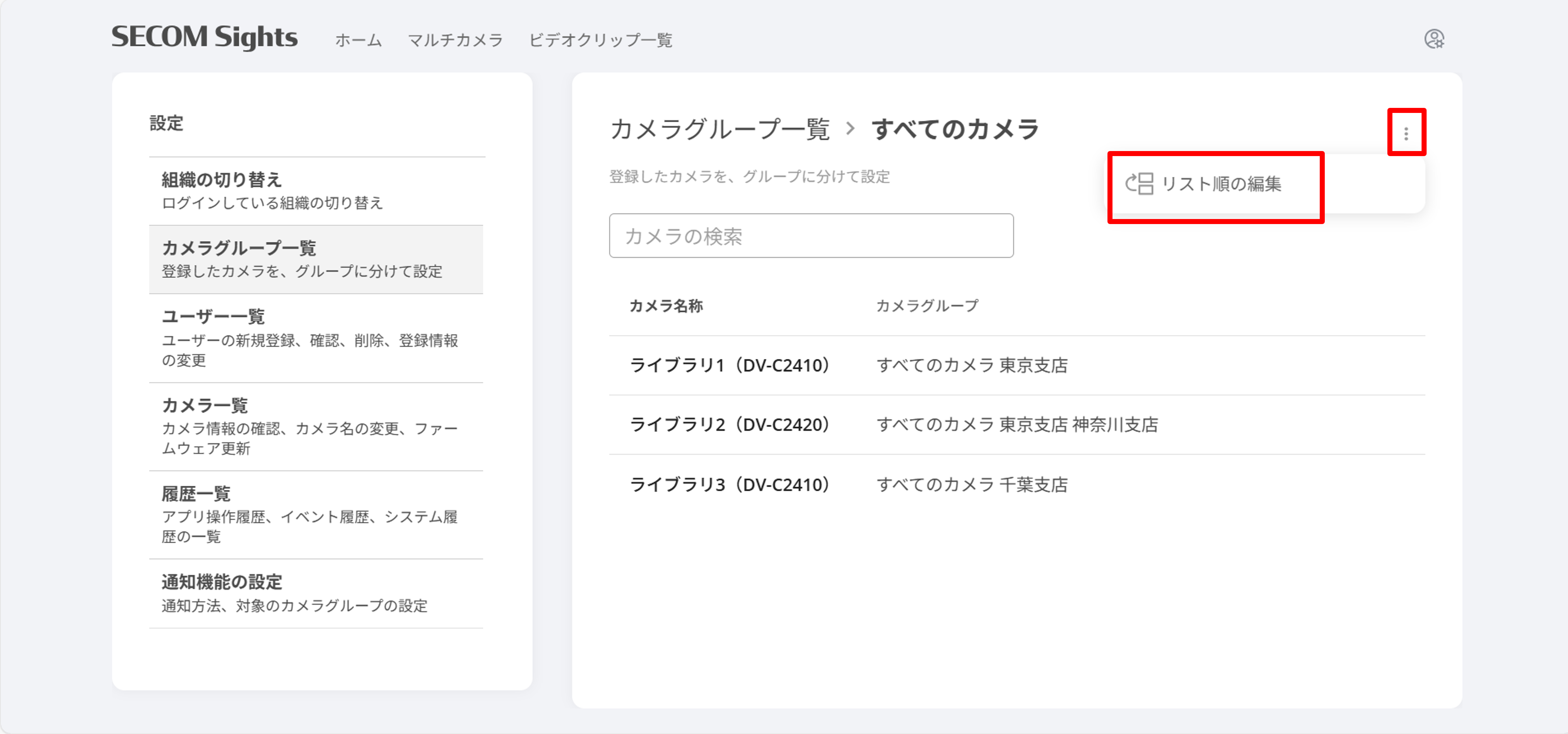
Task: Select row ライブラリ2（DV-C2420）
Action: coord(1017,424)
